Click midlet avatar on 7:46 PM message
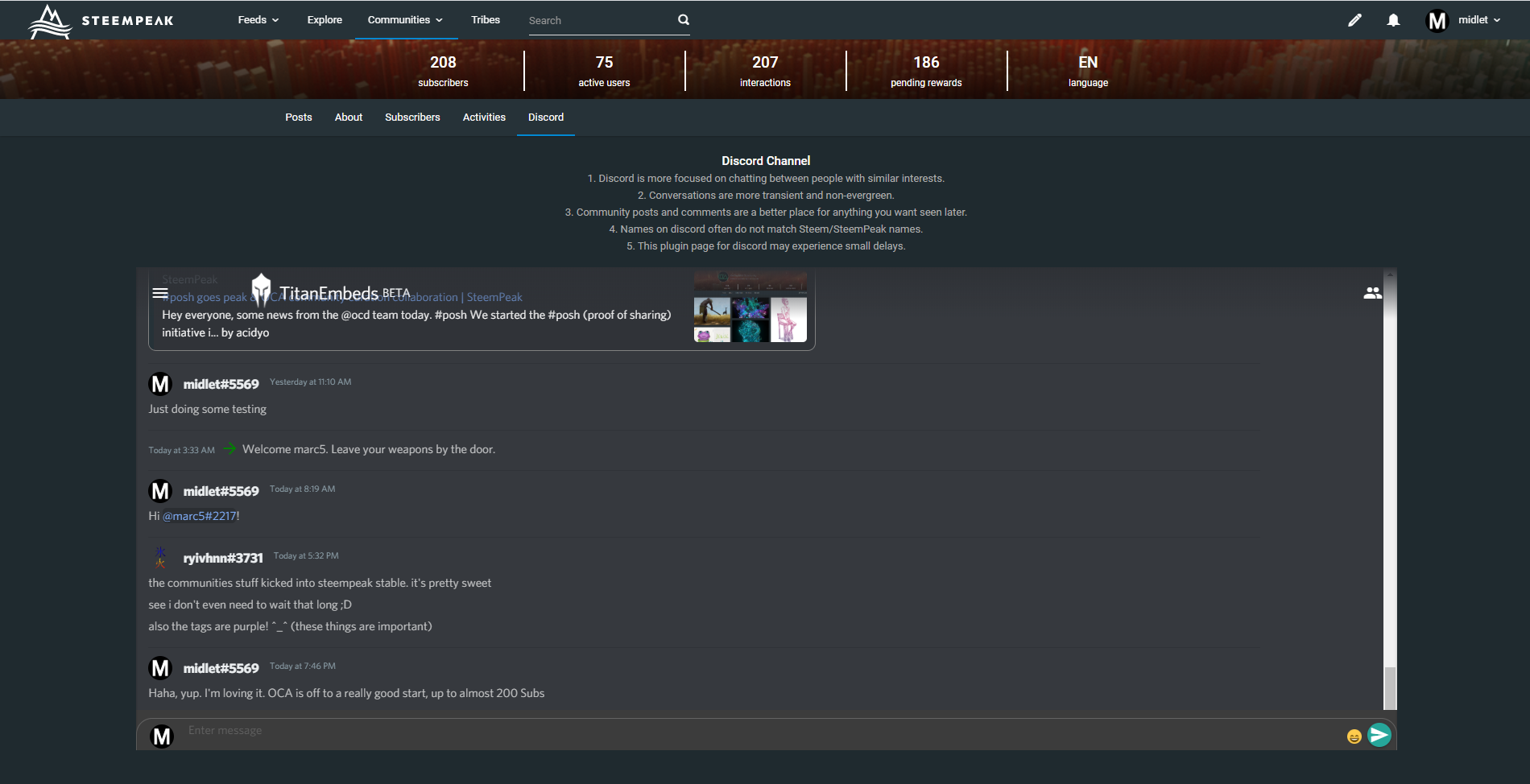 click(x=161, y=668)
